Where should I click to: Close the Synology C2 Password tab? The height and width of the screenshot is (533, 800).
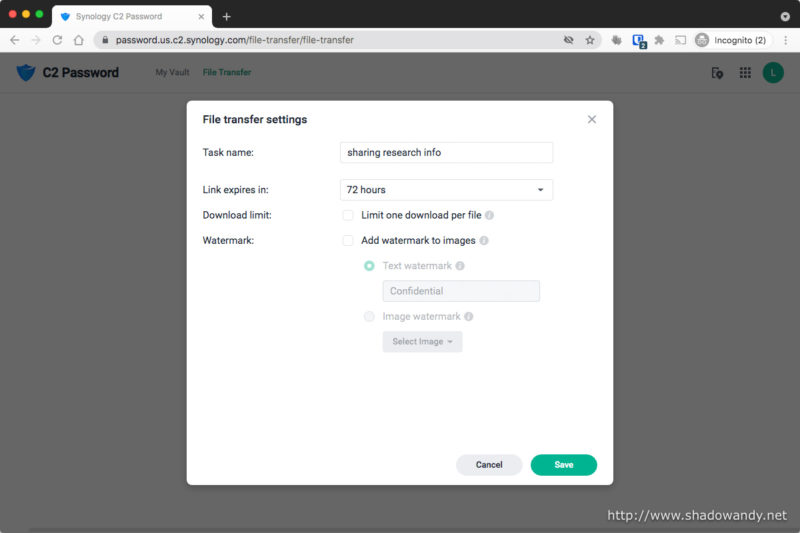[x=201, y=17]
